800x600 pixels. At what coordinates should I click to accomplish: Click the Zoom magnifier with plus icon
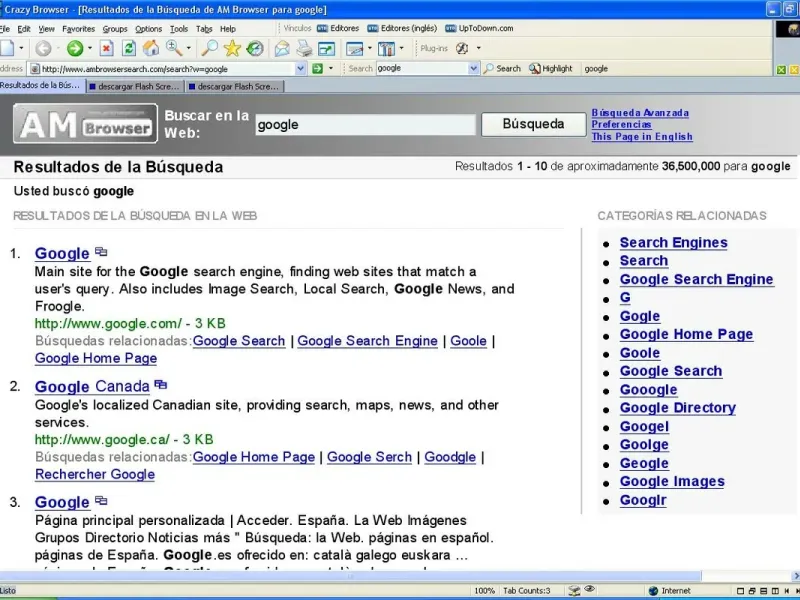click(173, 48)
